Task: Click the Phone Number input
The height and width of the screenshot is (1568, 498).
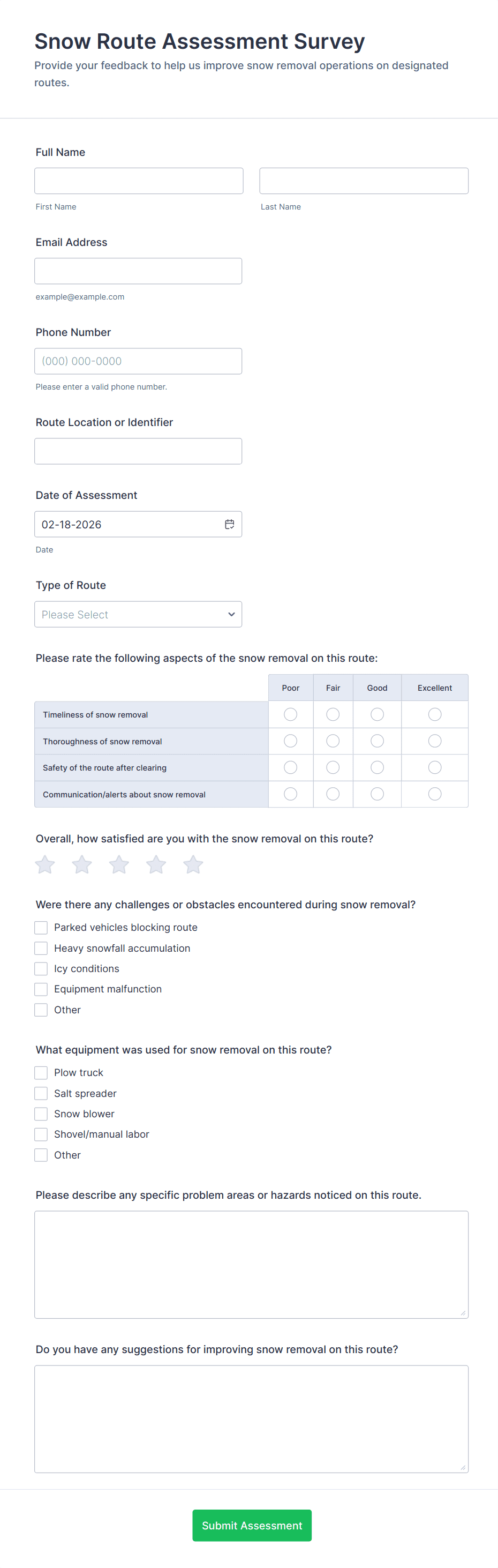Action: [x=138, y=361]
